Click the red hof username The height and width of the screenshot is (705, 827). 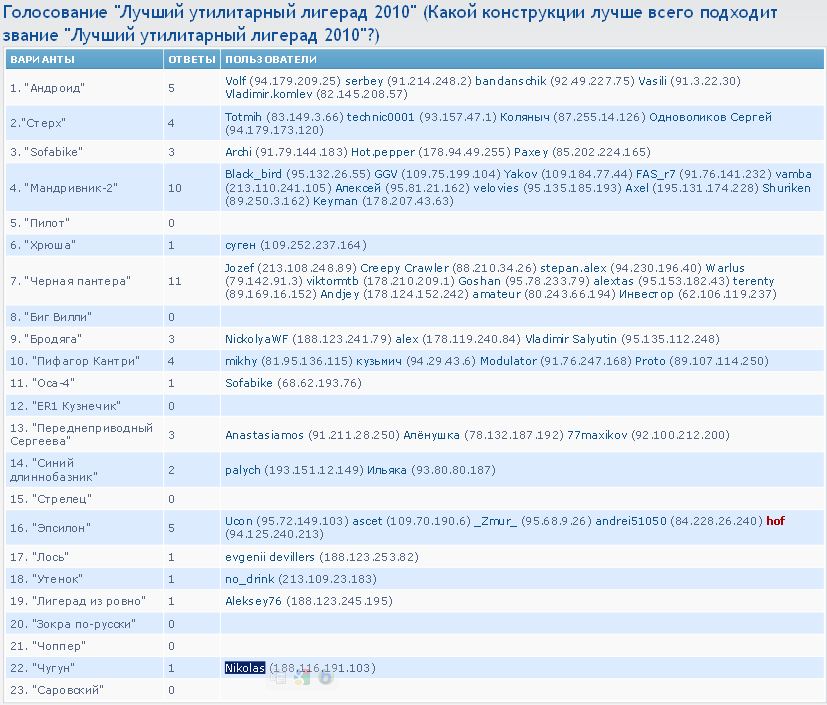pyautogui.click(x=775, y=520)
